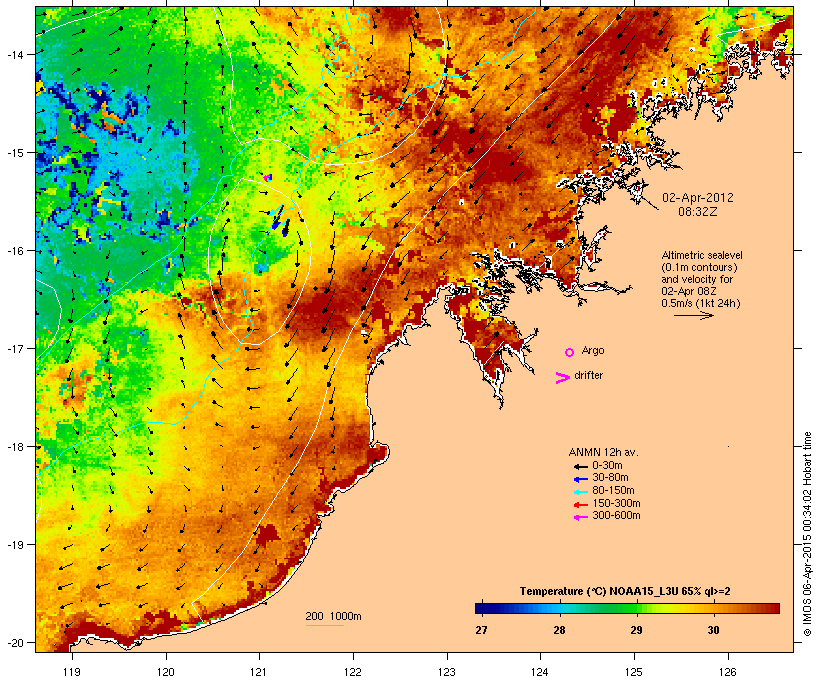Click the latitude label -16
This screenshot has height=680, width=820.
coord(14,251)
